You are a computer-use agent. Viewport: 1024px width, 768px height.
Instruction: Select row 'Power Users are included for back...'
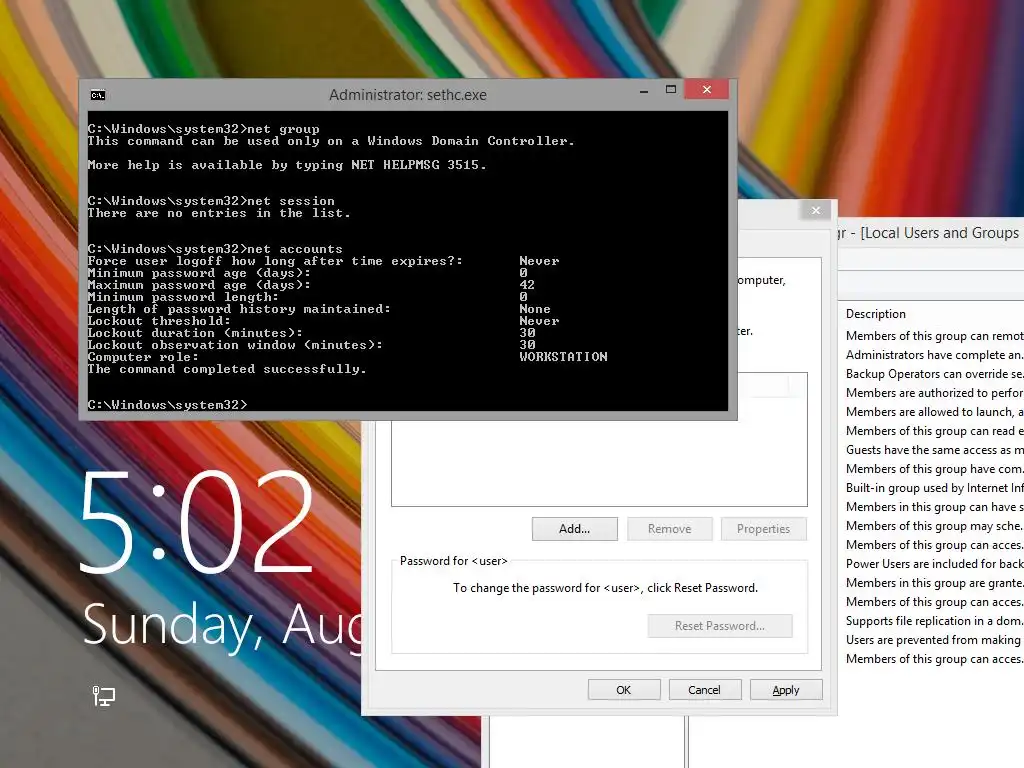point(934,564)
